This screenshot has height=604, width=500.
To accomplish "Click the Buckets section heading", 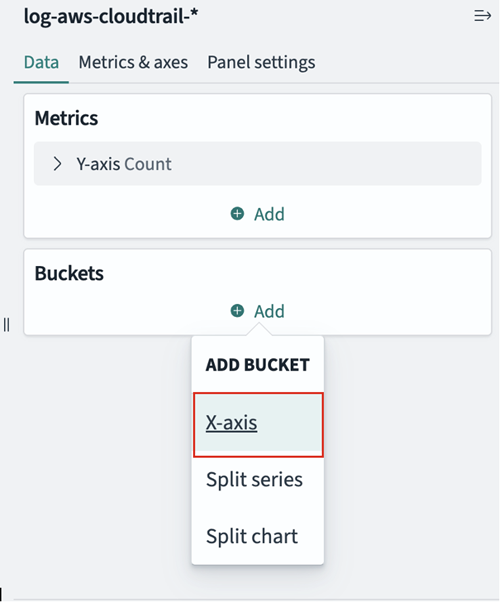I will [x=69, y=273].
